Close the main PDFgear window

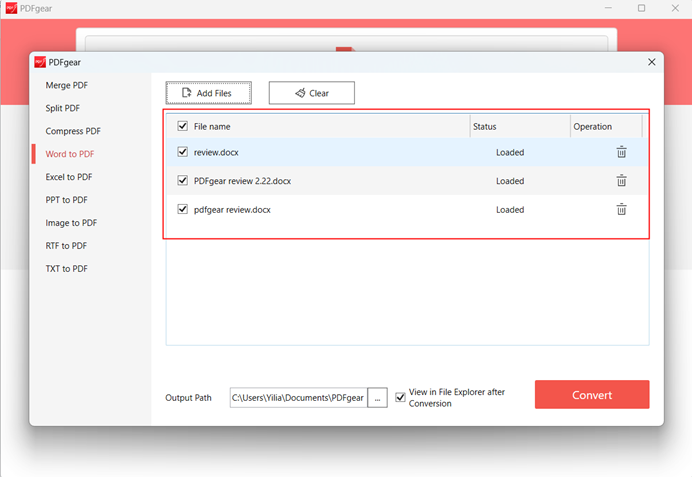675,8
